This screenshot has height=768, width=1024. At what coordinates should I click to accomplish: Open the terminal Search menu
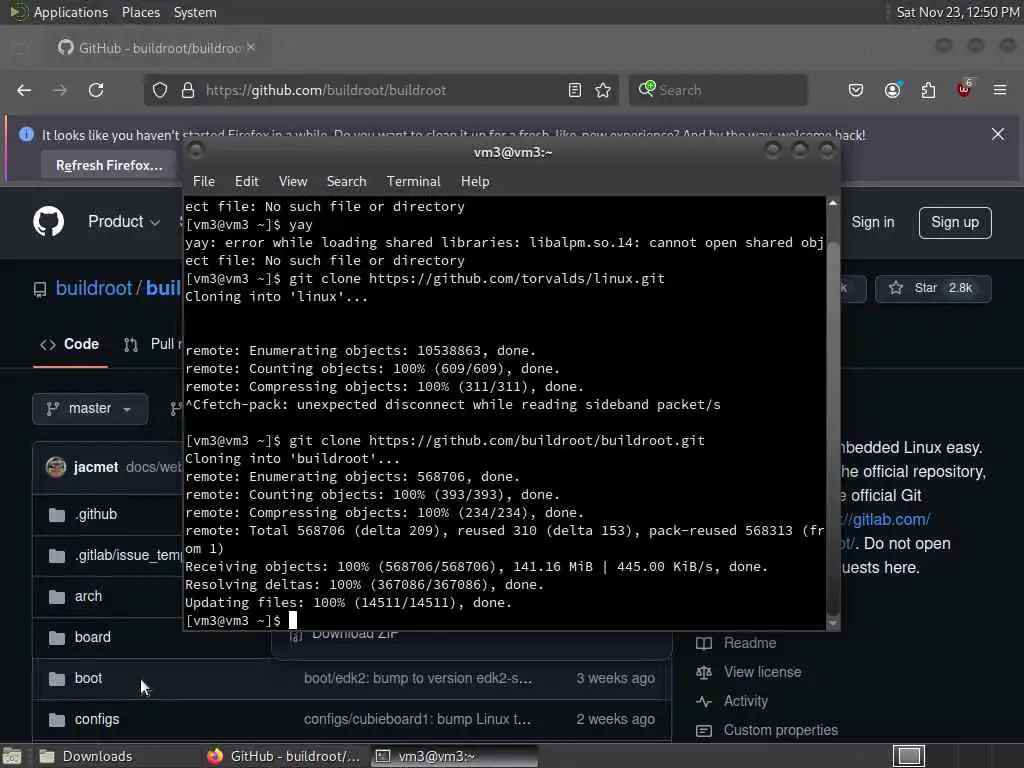(346, 182)
